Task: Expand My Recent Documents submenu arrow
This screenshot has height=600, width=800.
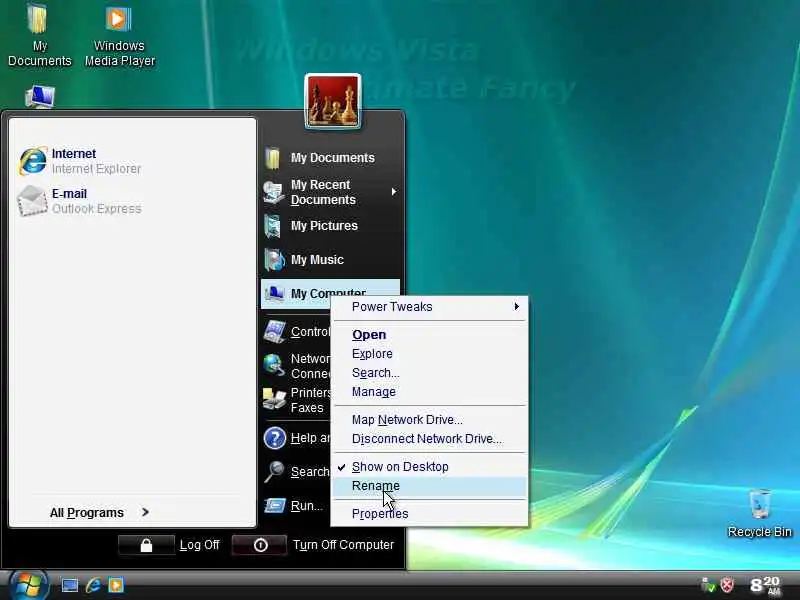Action: pos(393,192)
